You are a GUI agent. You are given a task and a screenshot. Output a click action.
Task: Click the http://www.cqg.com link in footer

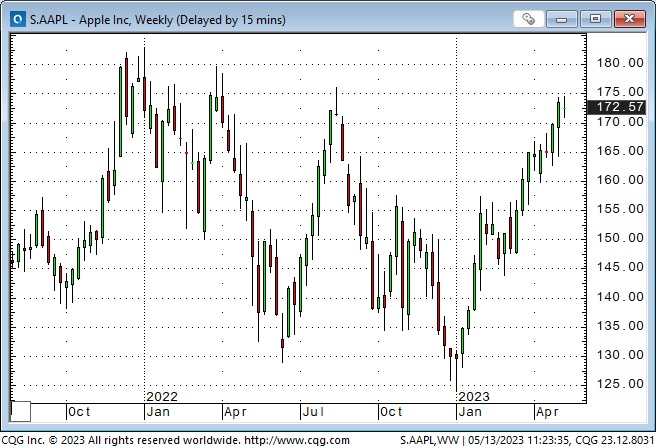[297, 440]
